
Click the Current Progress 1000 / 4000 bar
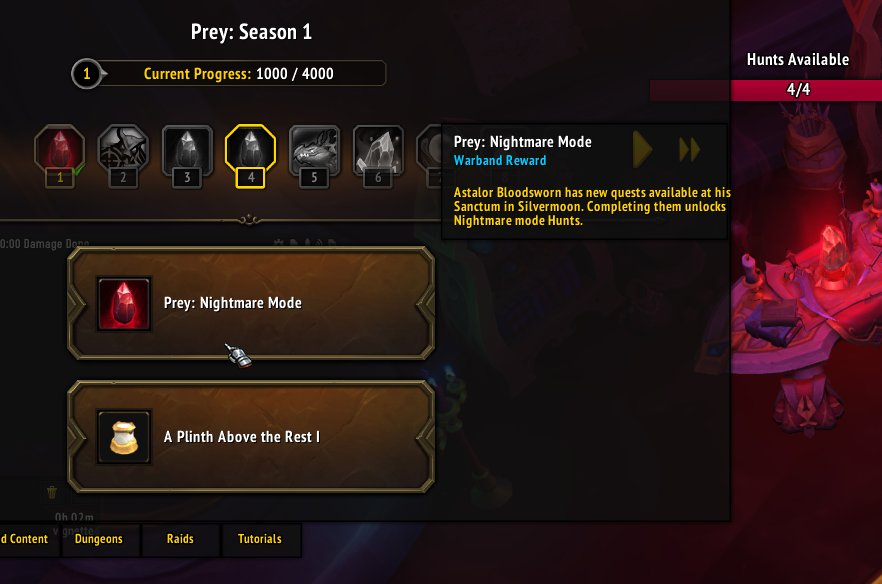point(229,74)
